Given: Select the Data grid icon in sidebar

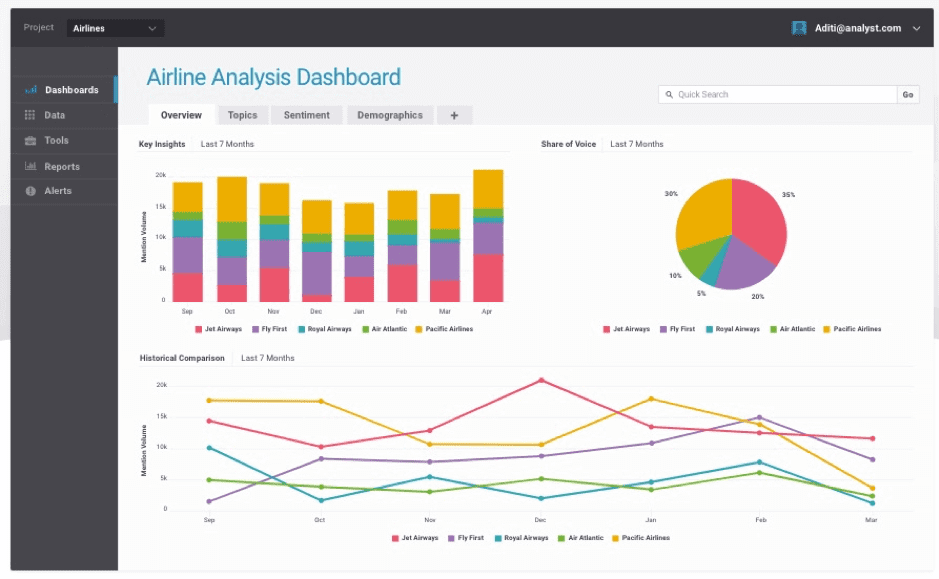Looking at the screenshot, I should (x=33, y=115).
